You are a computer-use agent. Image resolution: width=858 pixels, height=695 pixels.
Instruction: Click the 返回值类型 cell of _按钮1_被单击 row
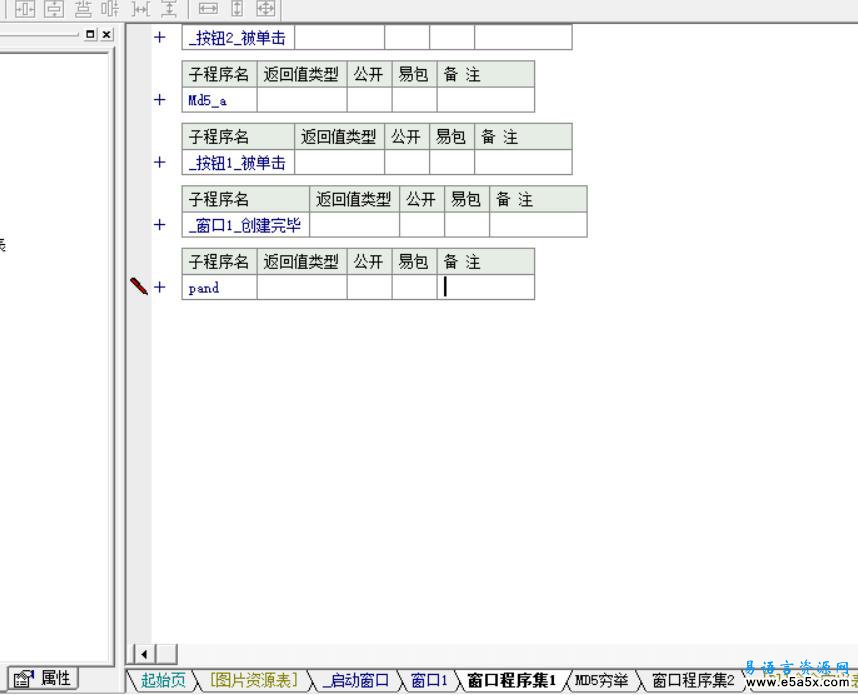(339, 163)
